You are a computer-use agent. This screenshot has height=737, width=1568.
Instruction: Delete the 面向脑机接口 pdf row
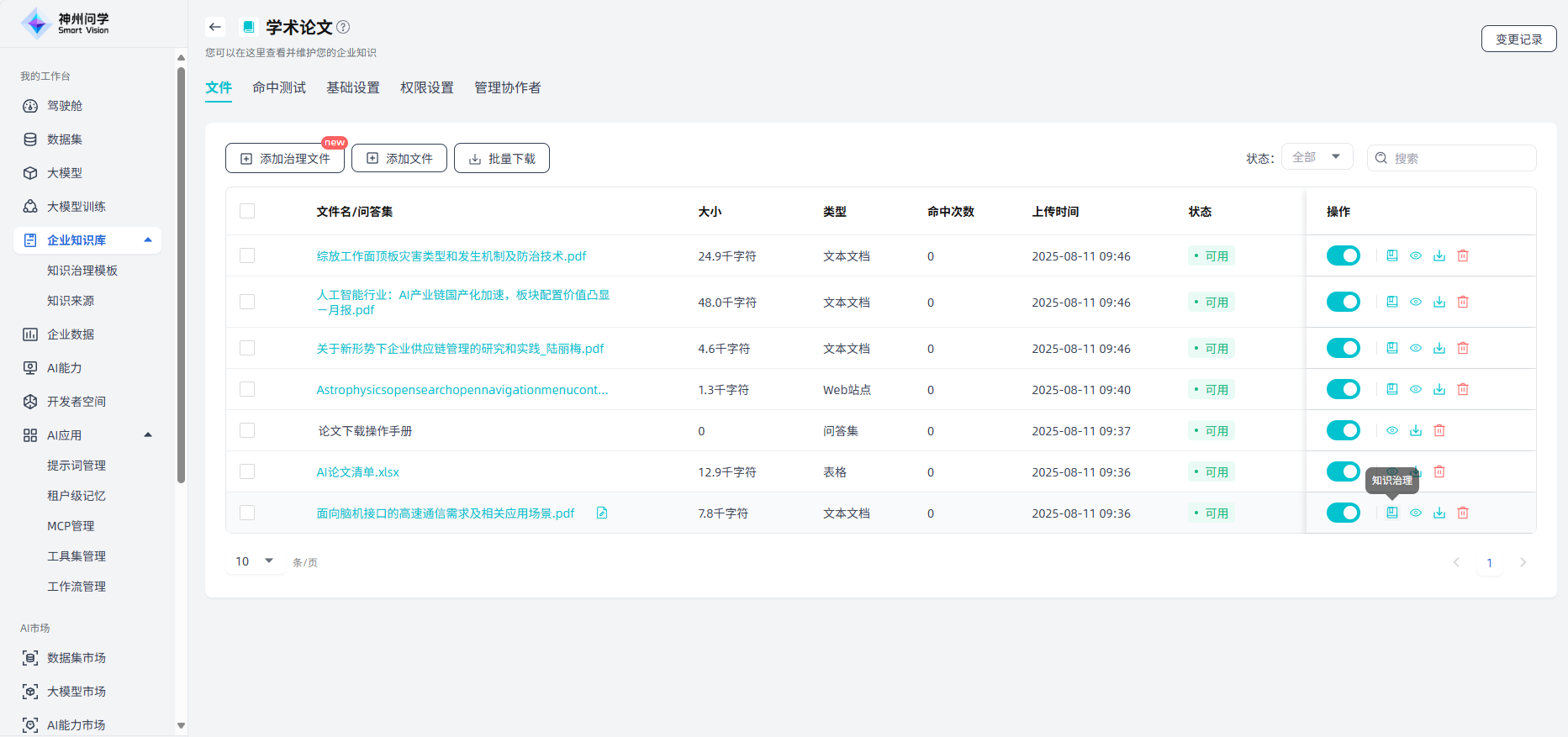(1463, 513)
